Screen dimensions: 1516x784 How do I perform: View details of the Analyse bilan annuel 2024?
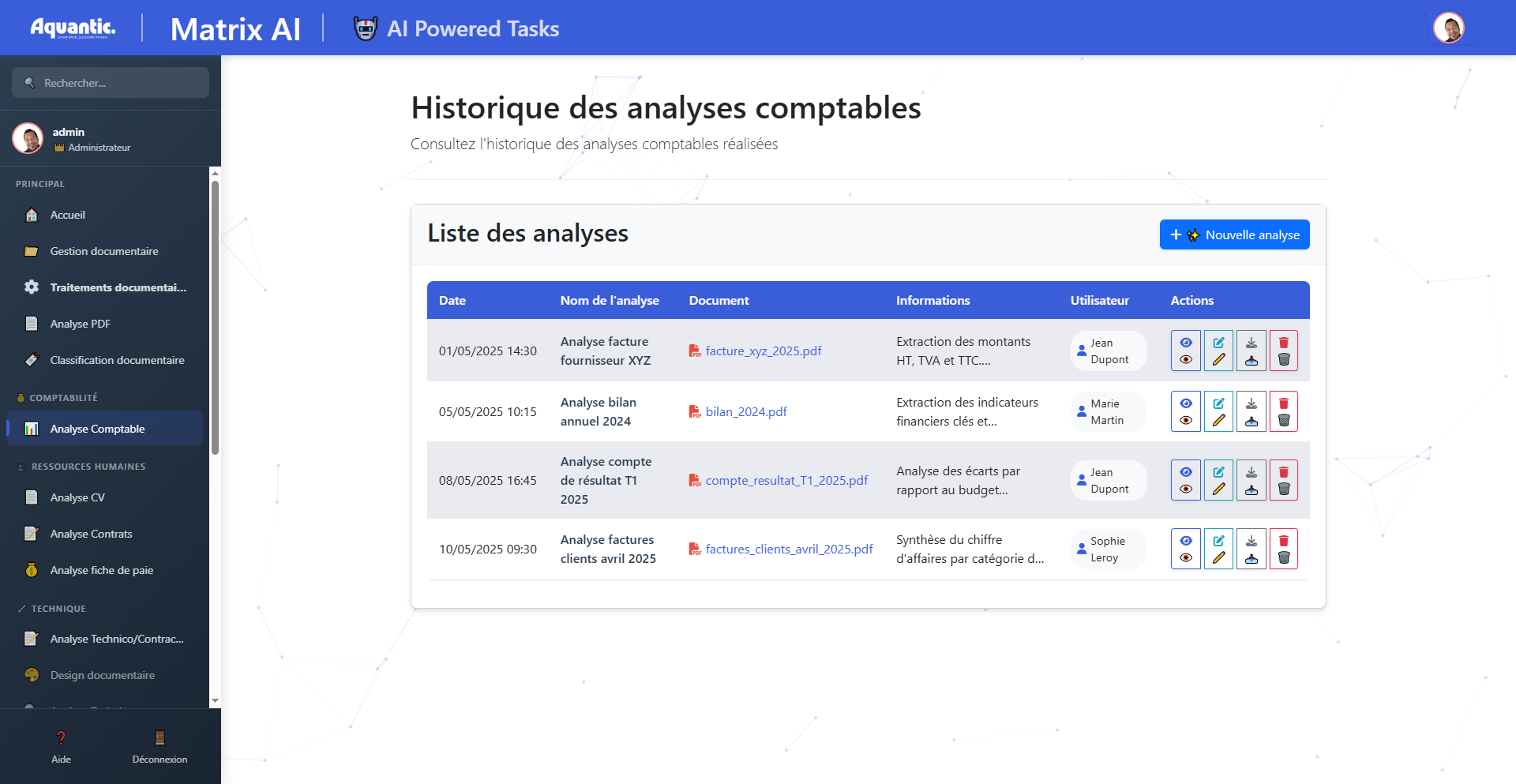pyautogui.click(x=1185, y=411)
